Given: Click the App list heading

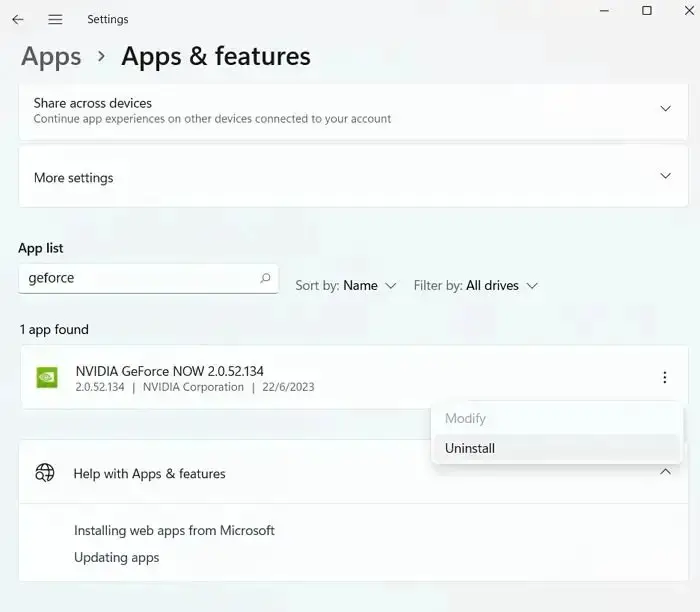Looking at the screenshot, I should pos(41,248).
